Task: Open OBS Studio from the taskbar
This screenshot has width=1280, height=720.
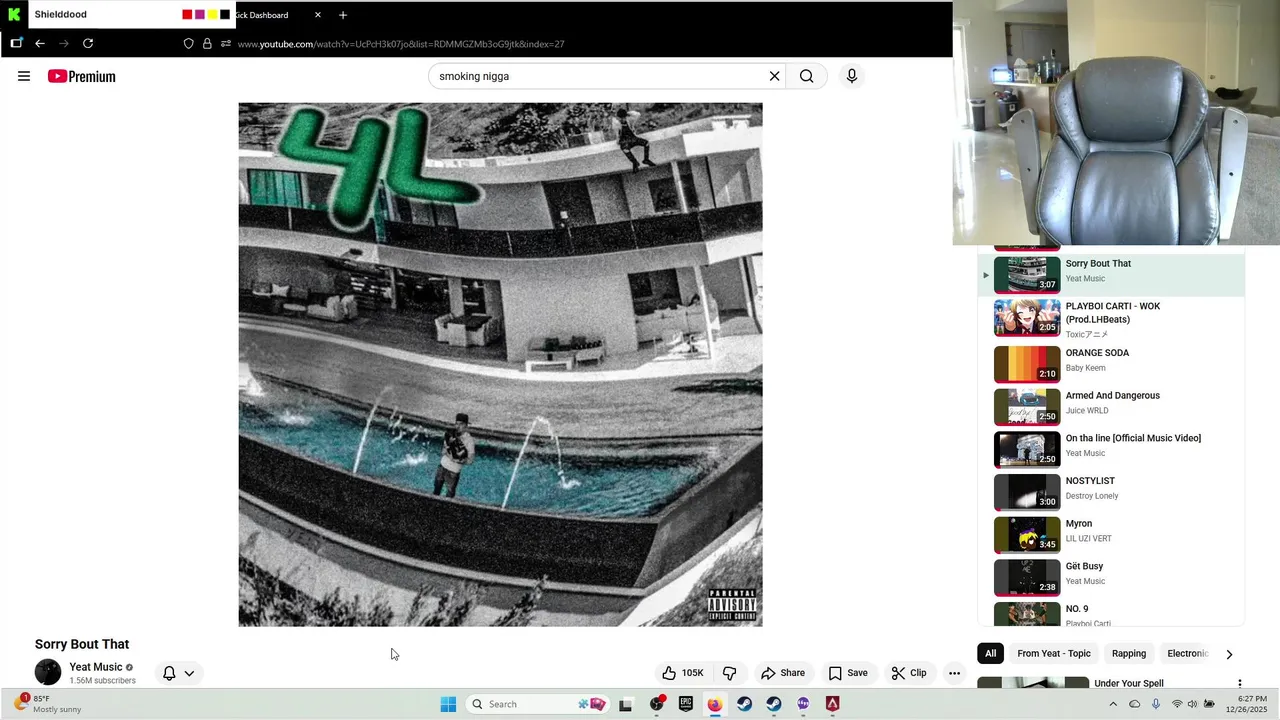Action: [x=657, y=704]
